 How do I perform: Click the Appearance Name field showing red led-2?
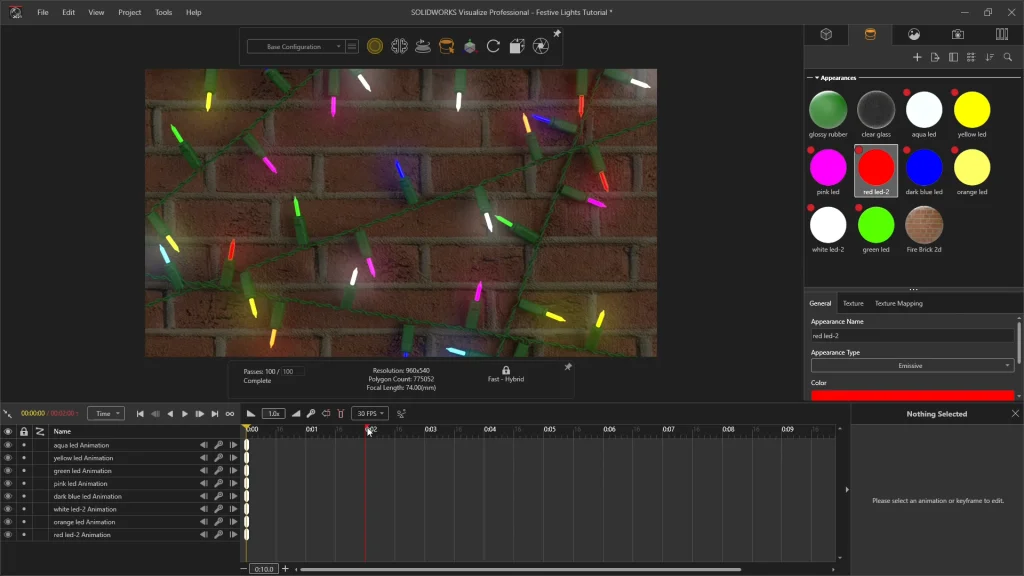click(911, 336)
